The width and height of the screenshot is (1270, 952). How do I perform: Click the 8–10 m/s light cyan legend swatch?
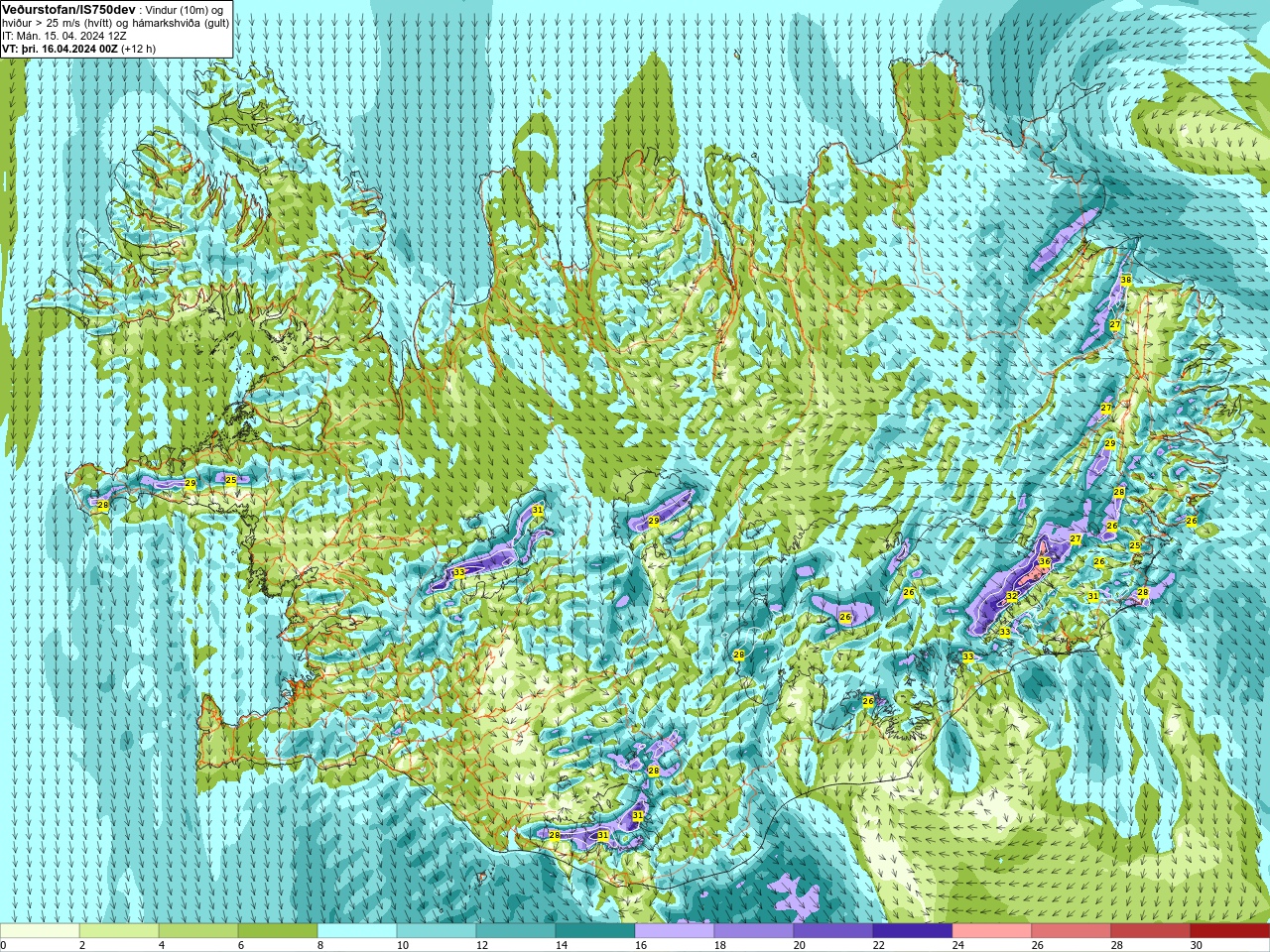pos(357,931)
